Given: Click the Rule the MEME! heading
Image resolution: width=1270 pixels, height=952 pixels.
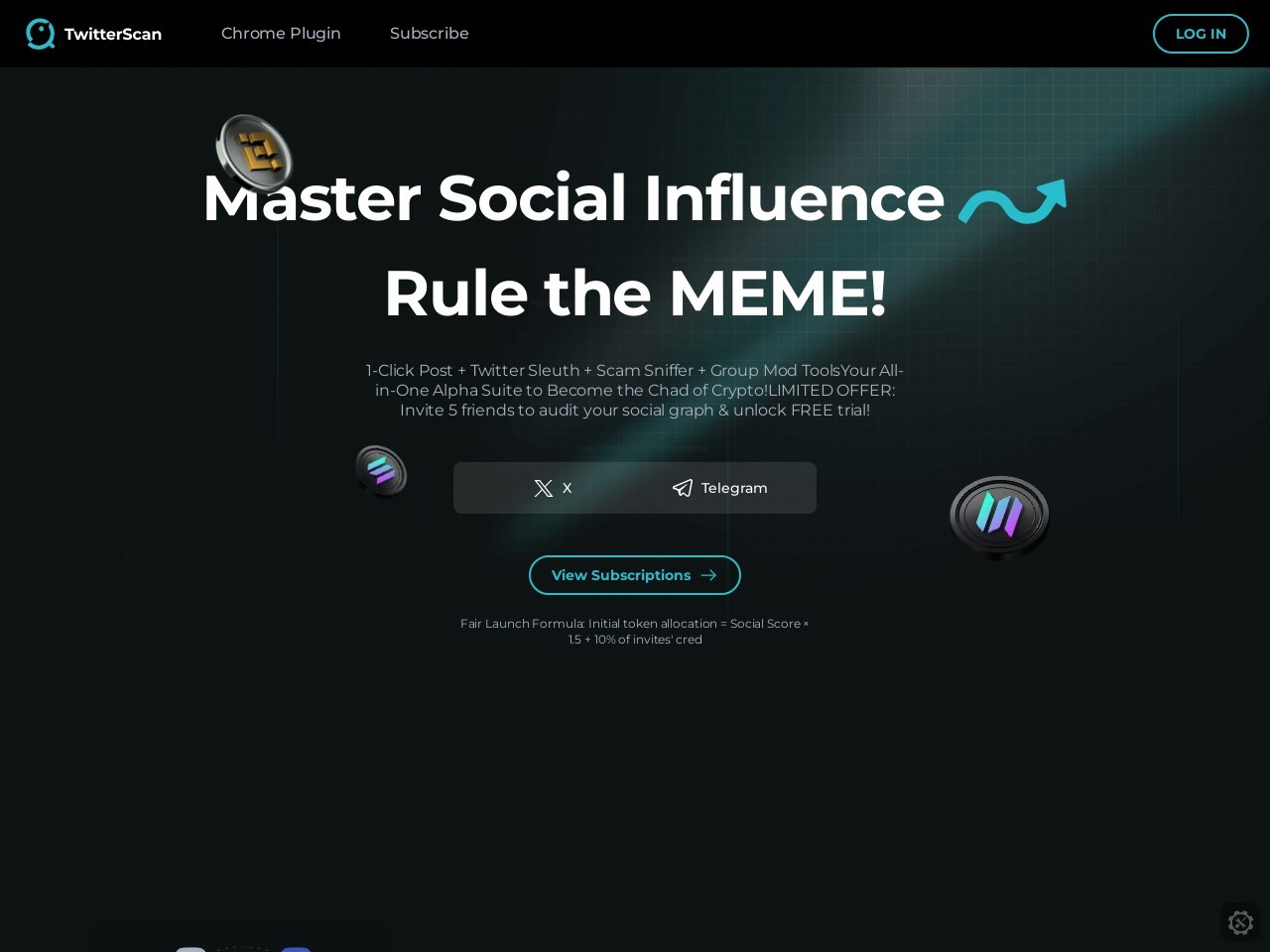Looking at the screenshot, I should [635, 294].
